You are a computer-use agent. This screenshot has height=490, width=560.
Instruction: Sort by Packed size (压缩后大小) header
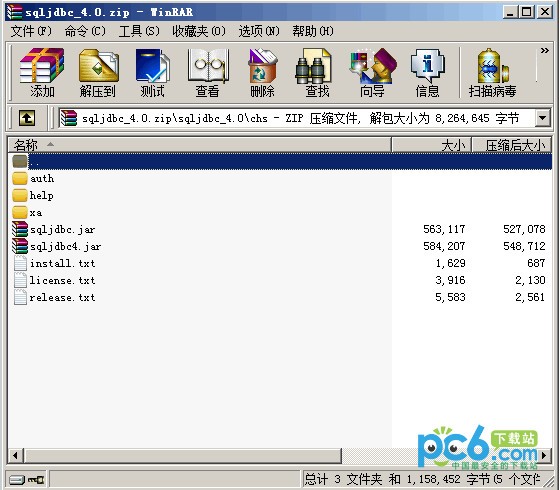(x=512, y=145)
